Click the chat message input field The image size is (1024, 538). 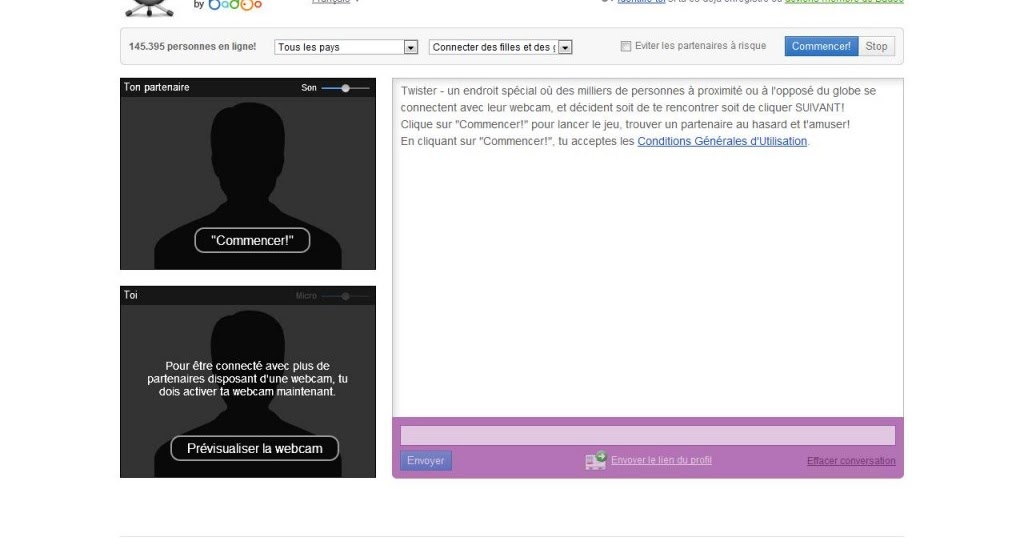[648, 435]
